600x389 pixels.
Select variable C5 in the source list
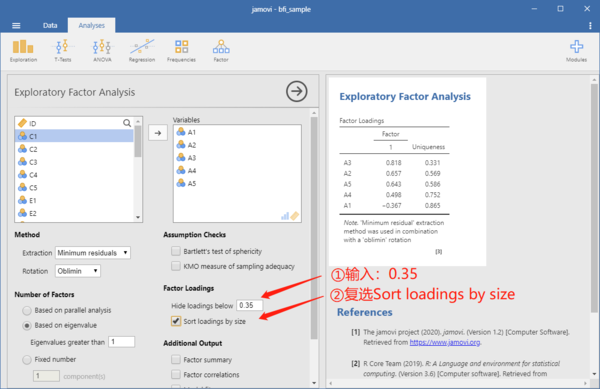[74, 188]
